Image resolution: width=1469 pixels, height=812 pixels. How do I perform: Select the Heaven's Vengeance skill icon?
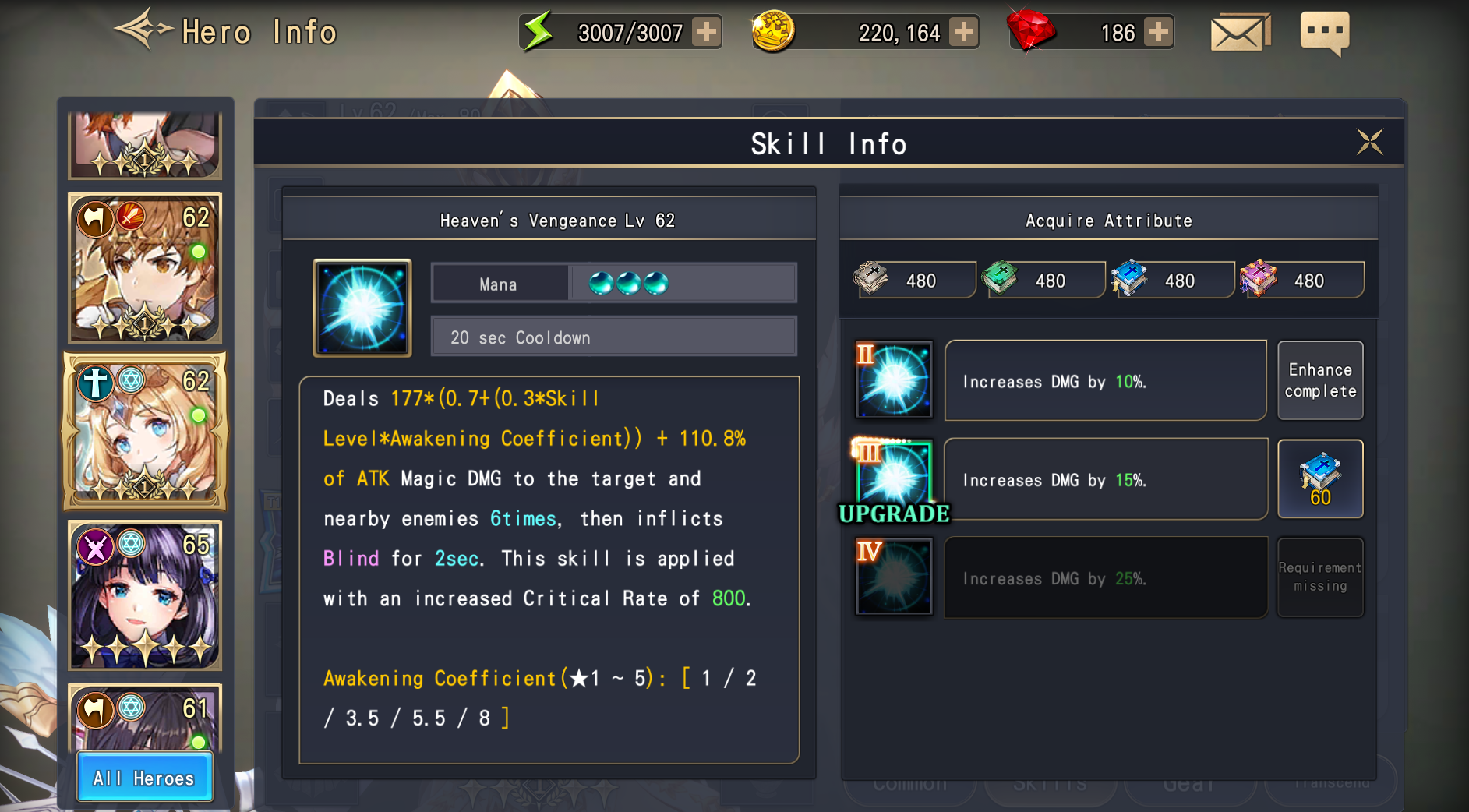[x=362, y=308]
